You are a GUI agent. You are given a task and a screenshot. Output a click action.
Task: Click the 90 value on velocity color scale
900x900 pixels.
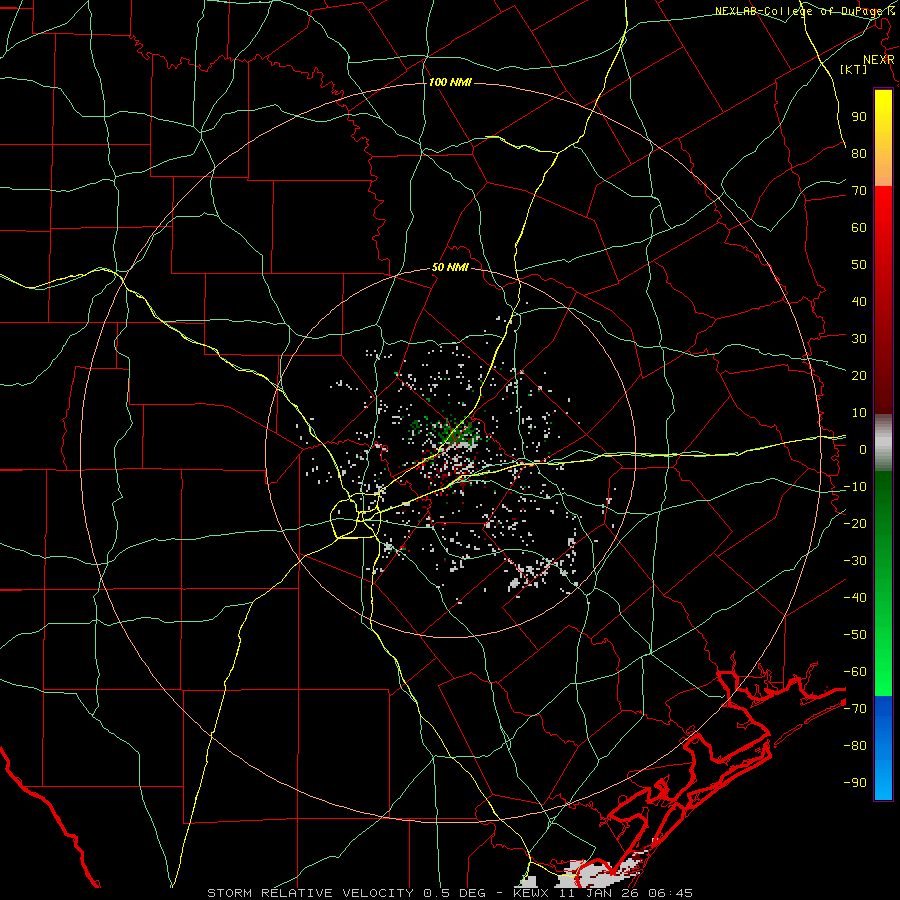859,117
